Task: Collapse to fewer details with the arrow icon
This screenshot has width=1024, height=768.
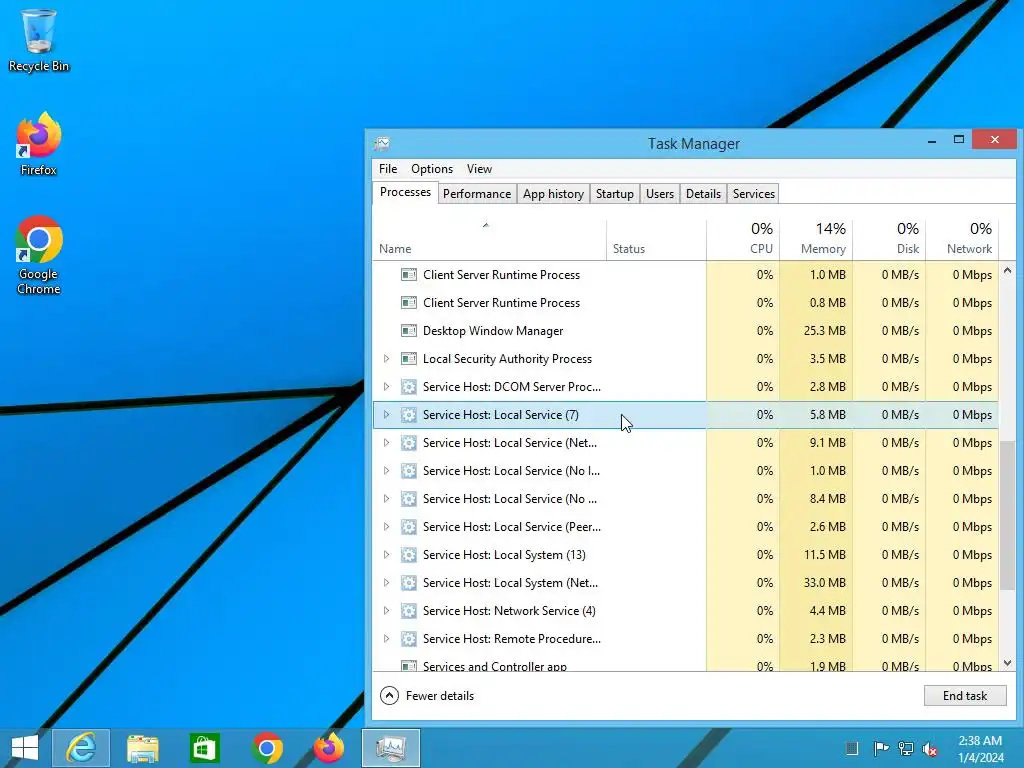Action: click(x=389, y=696)
